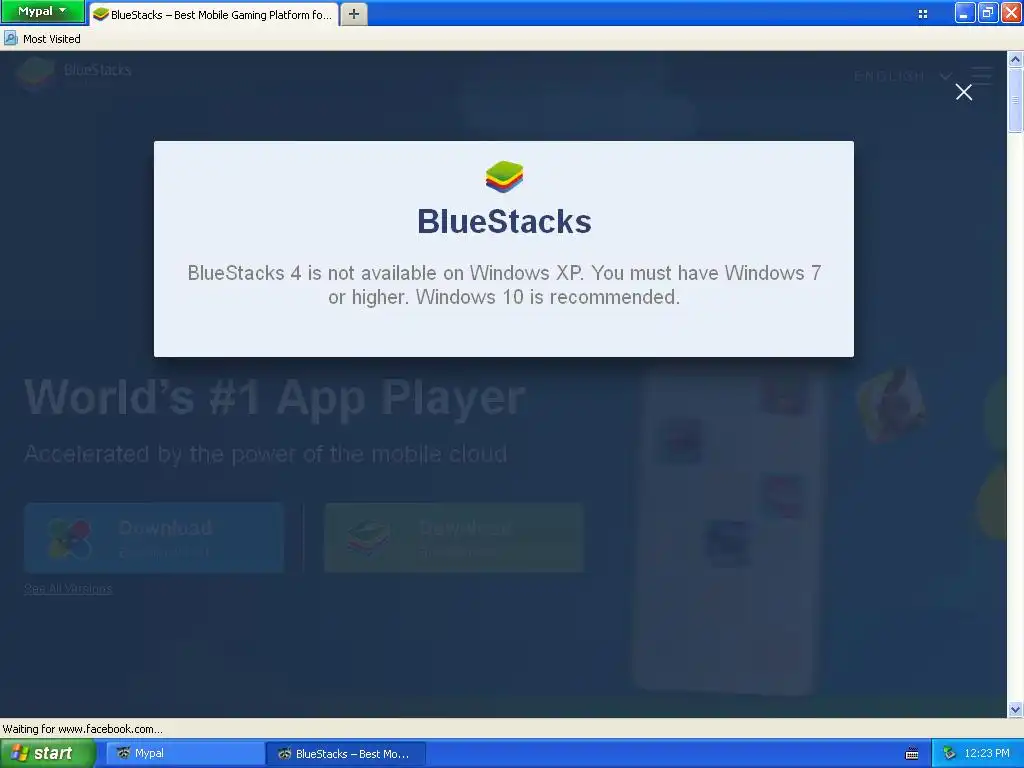1024x768 pixels.
Task: Open the Windows Start menu
Action: pos(47,754)
